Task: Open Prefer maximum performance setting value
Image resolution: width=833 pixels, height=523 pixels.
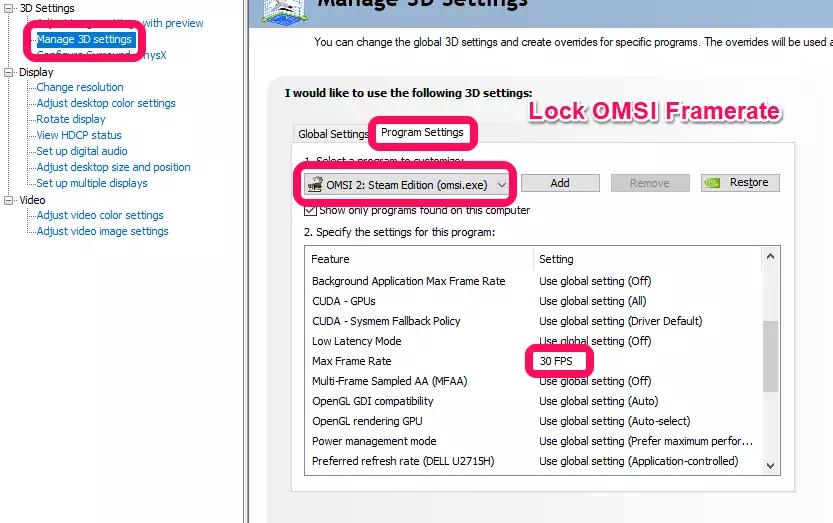Action: coord(646,441)
